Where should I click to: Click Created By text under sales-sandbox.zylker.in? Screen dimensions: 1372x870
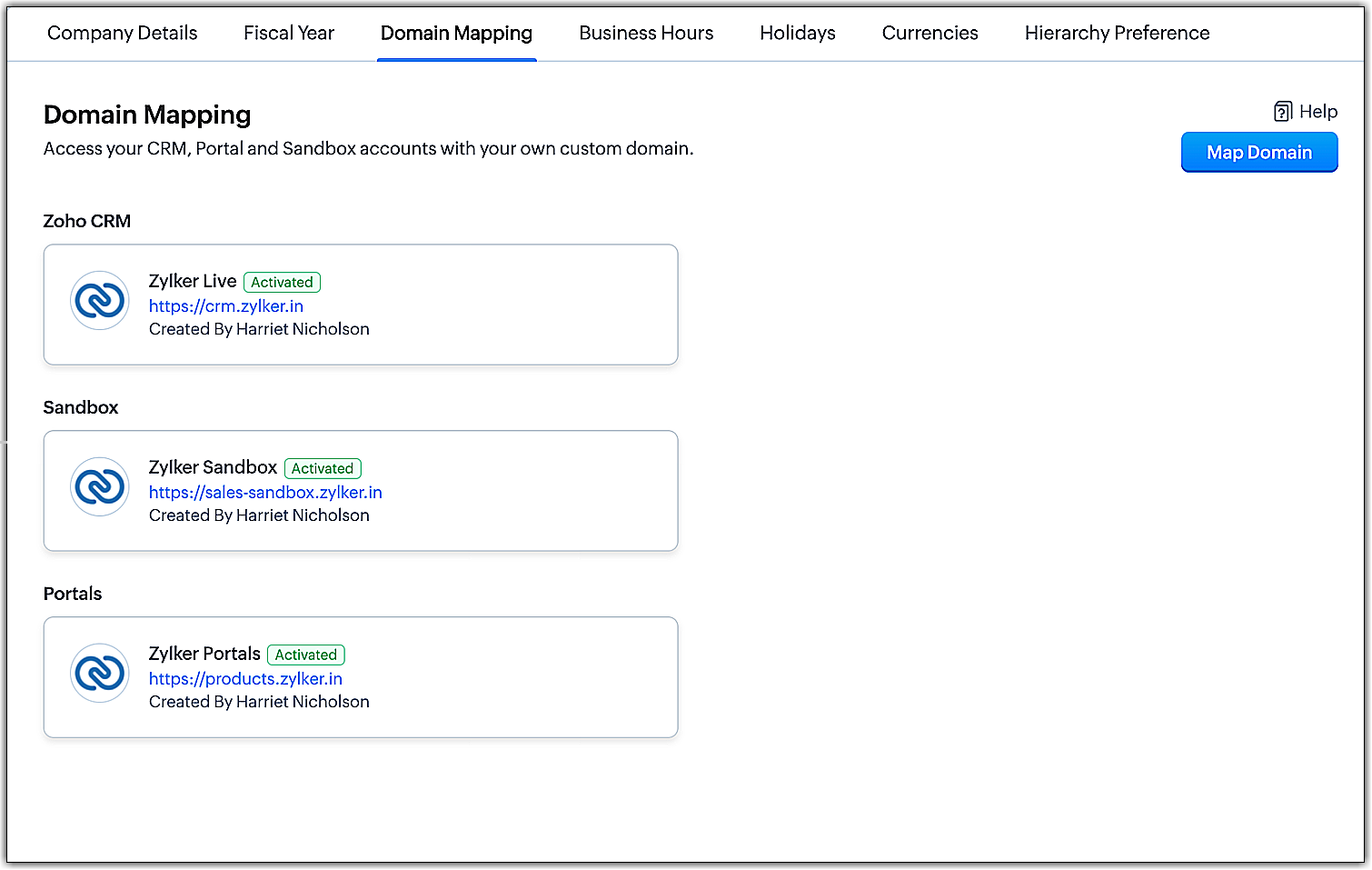[259, 515]
